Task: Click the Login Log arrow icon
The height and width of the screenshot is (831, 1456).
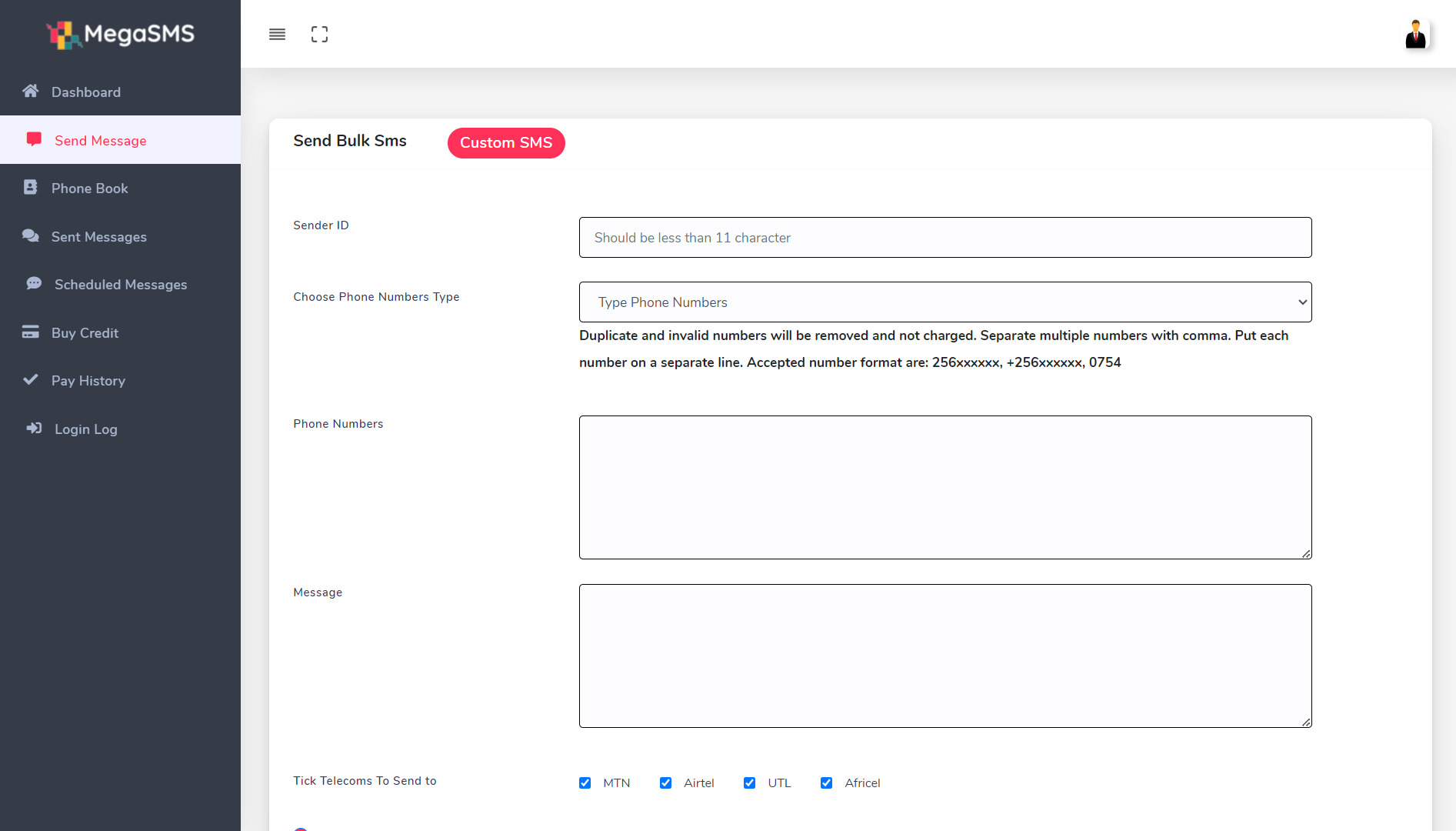Action: (34, 429)
